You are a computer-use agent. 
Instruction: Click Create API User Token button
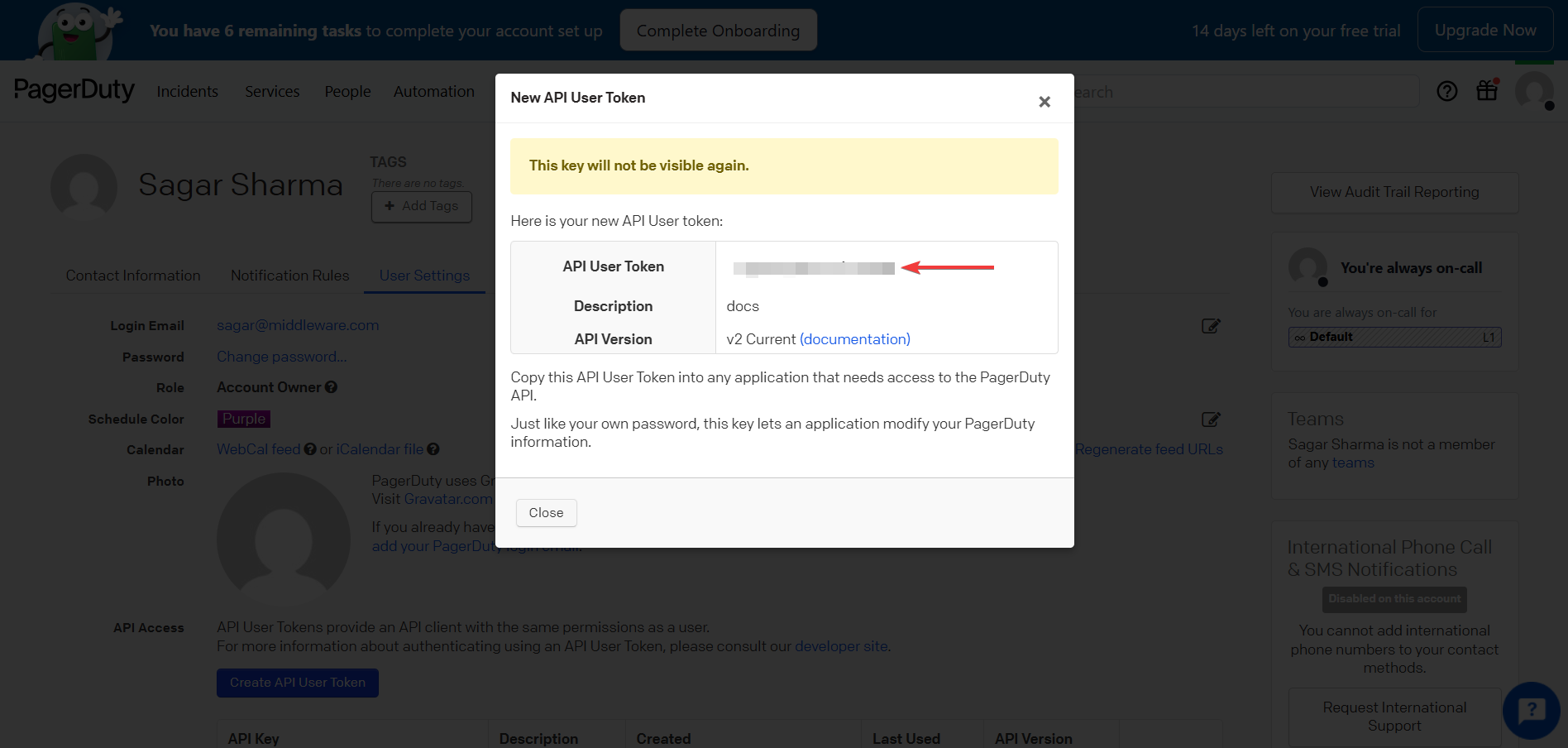point(297,682)
